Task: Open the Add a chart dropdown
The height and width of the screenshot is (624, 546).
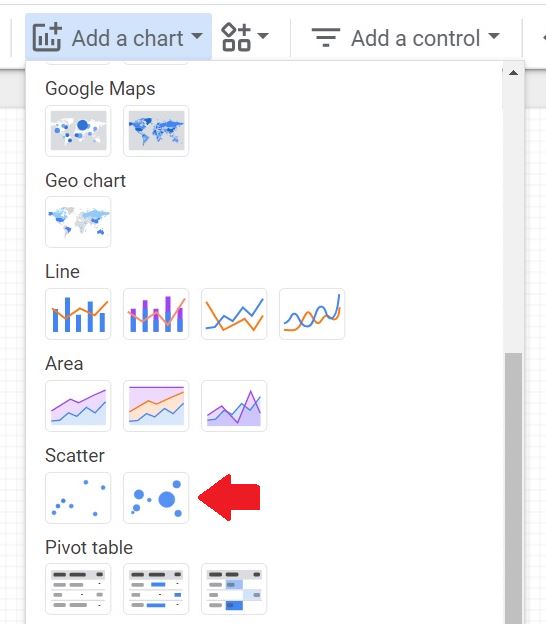Action: point(118,37)
